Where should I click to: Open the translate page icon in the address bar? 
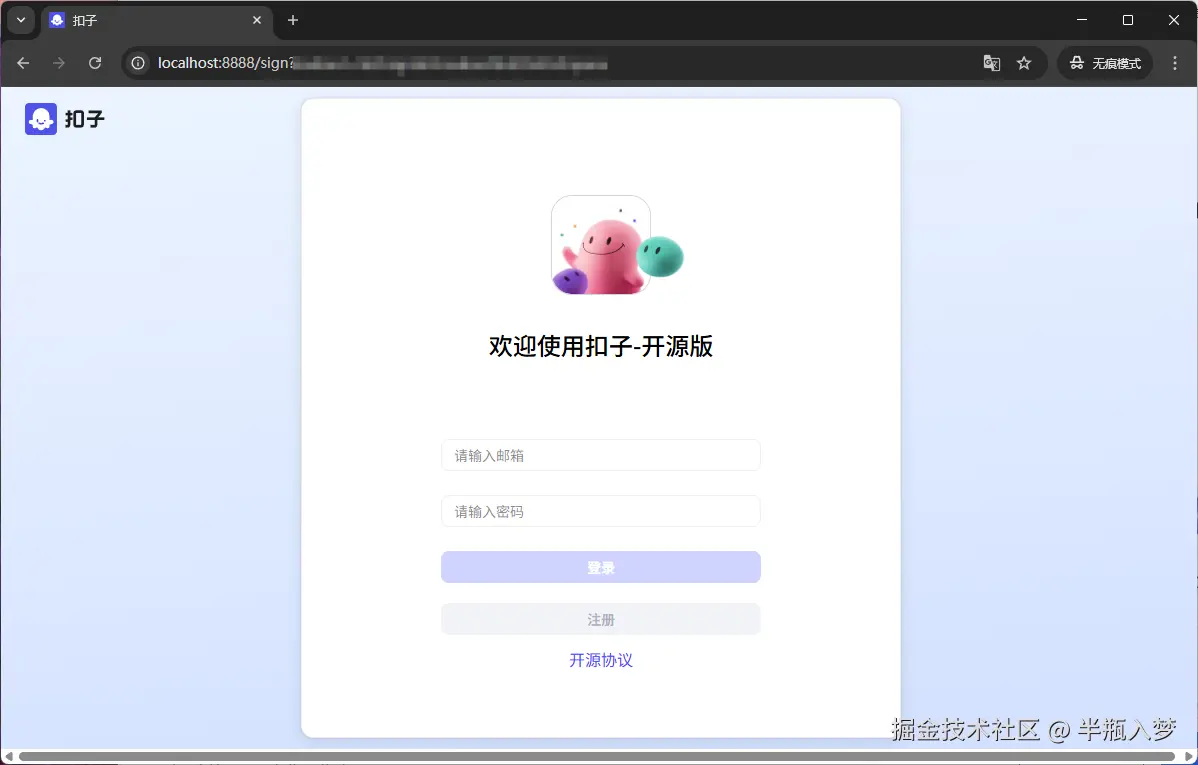click(991, 62)
